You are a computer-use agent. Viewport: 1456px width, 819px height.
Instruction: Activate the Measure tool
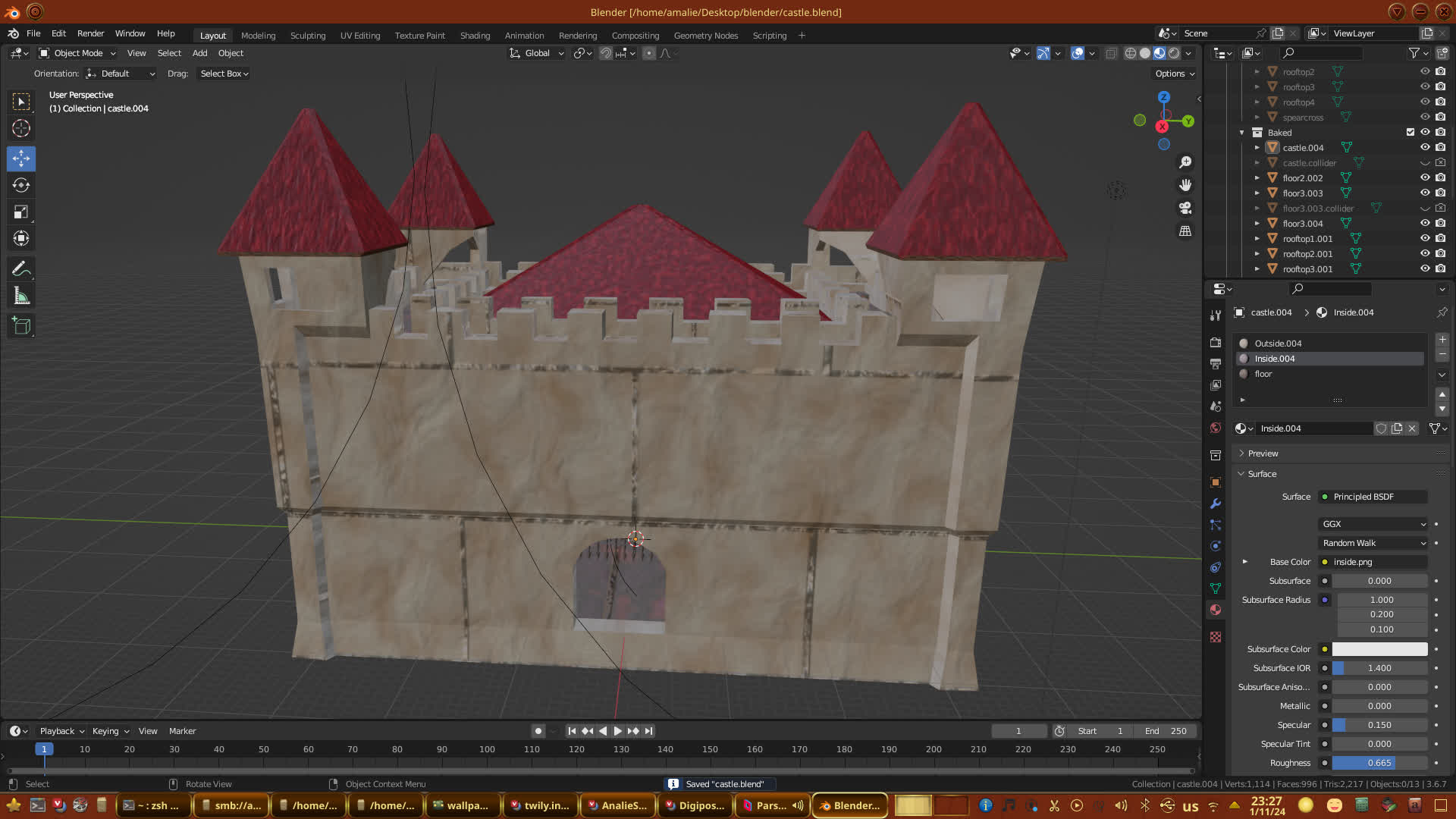pyautogui.click(x=21, y=297)
